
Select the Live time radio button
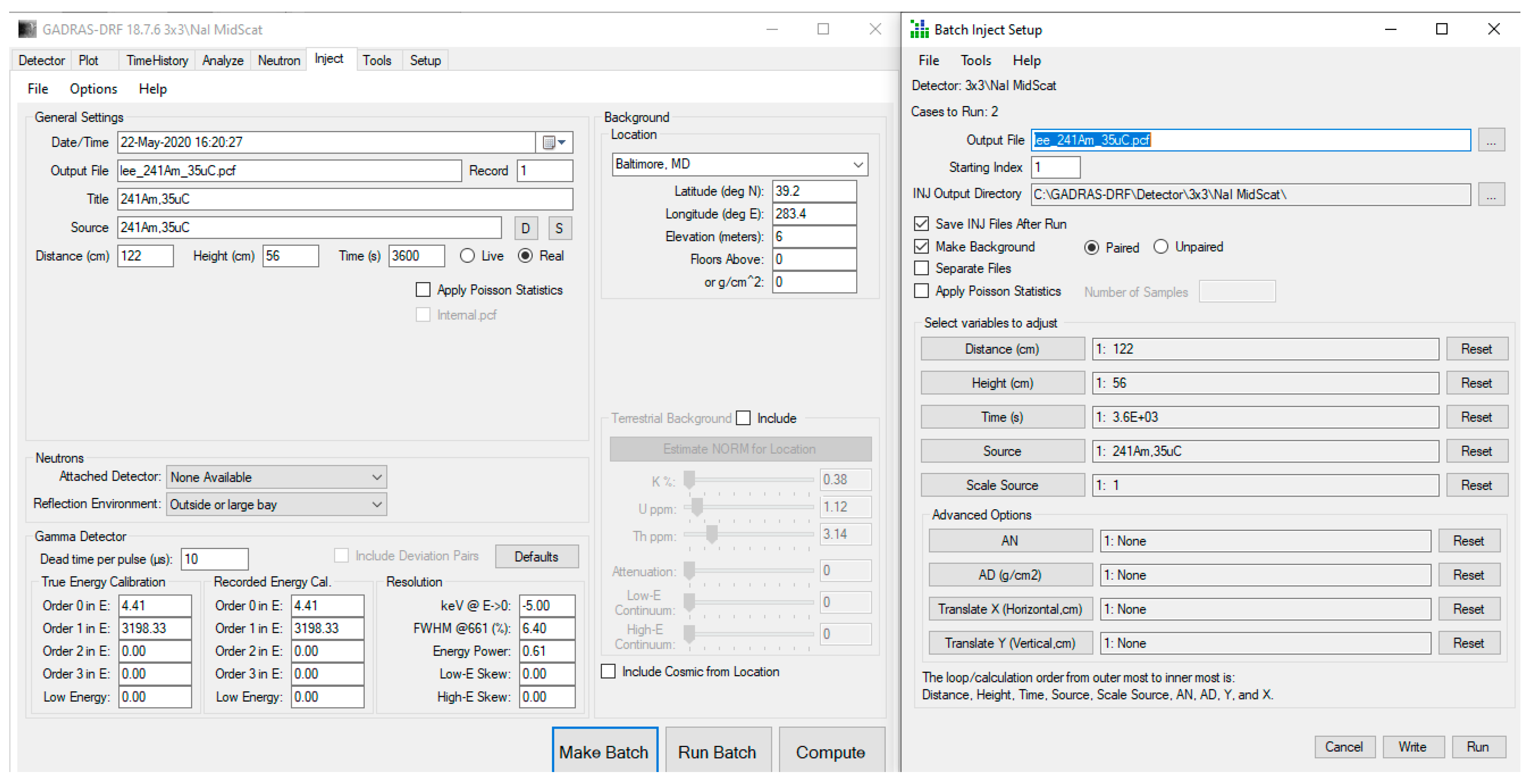point(467,256)
